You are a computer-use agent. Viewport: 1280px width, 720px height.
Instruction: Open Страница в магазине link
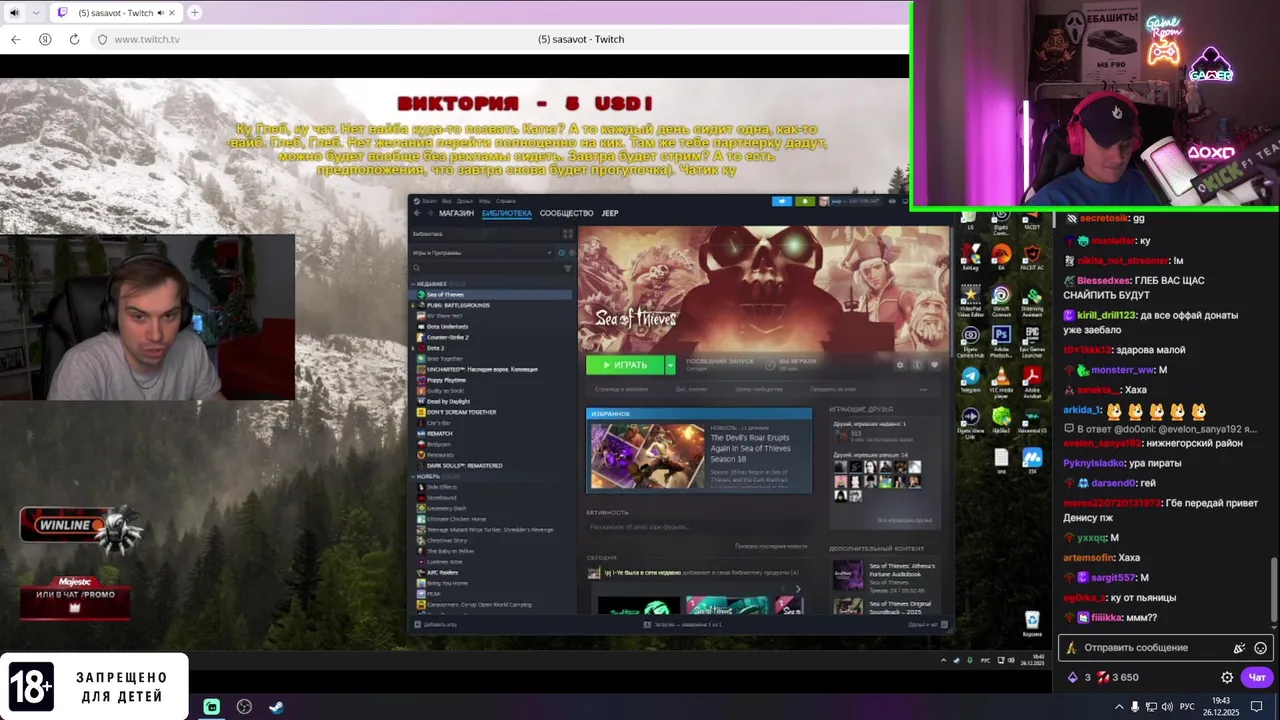(621, 388)
